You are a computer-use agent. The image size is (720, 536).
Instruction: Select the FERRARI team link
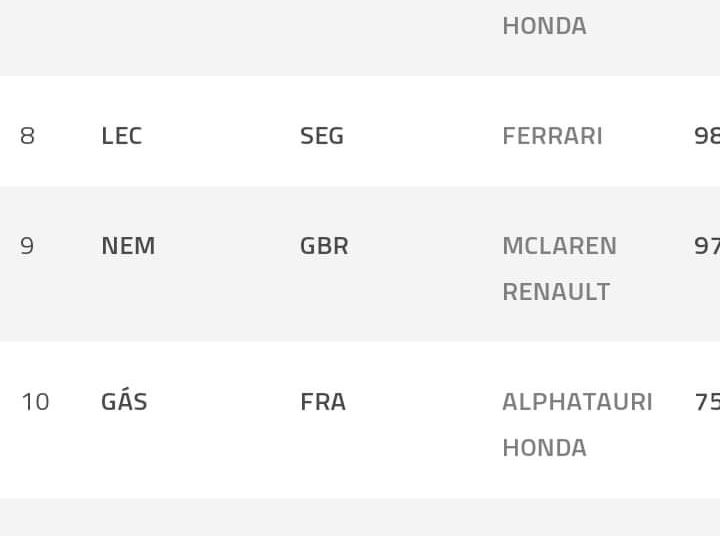(x=552, y=136)
